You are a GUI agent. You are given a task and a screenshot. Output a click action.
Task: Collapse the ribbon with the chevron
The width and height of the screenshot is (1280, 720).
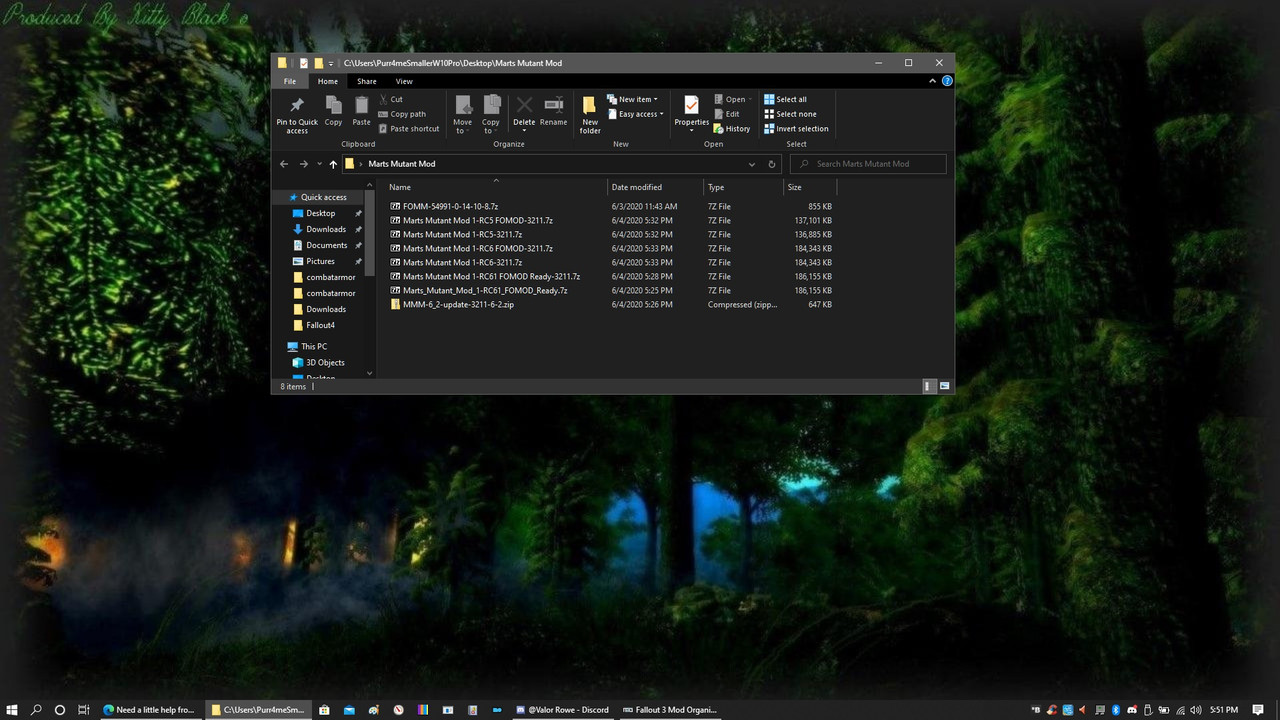coord(933,81)
